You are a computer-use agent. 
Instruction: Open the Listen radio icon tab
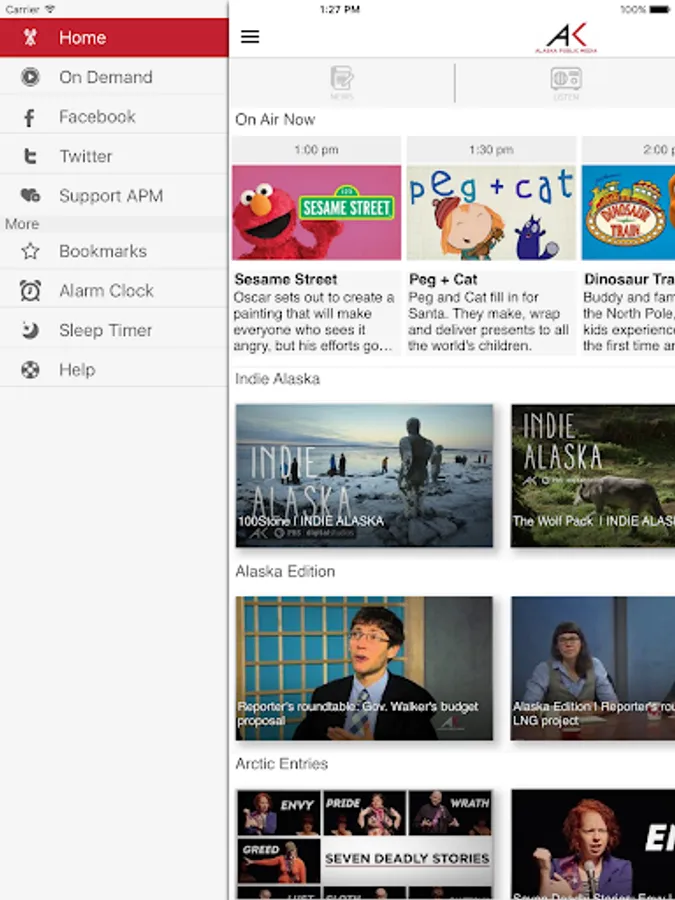(x=566, y=83)
